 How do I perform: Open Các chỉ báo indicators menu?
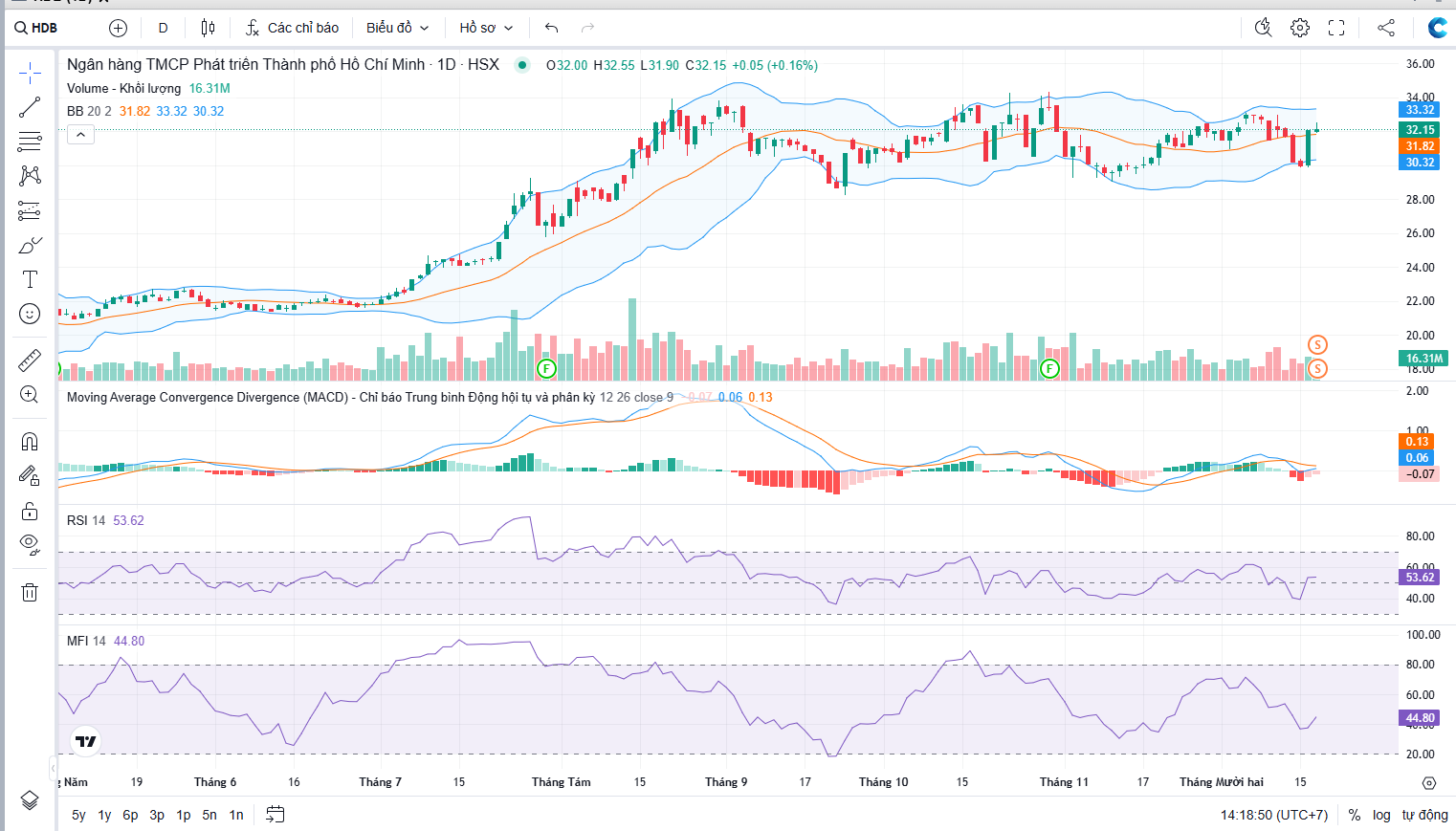(292, 28)
